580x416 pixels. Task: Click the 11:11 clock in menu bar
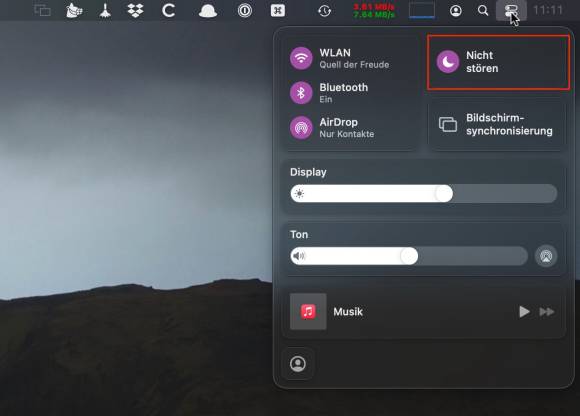(x=548, y=10)
